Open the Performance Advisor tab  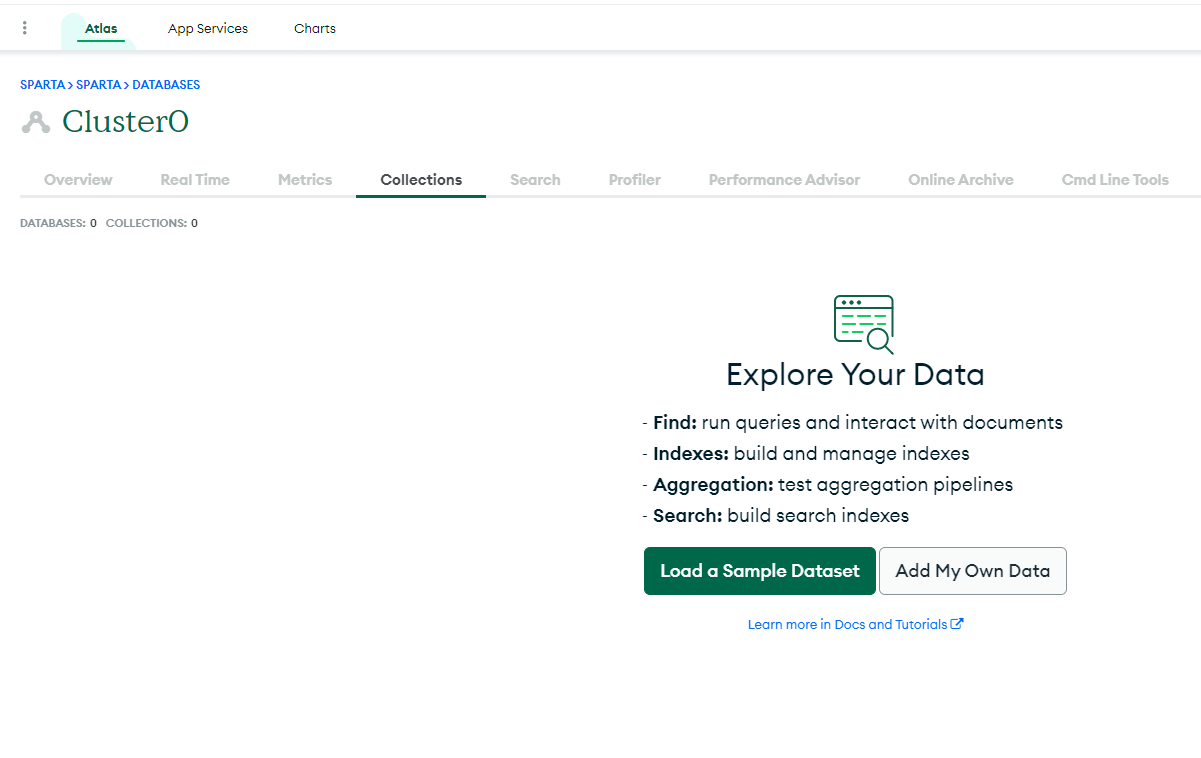point(784,180)
